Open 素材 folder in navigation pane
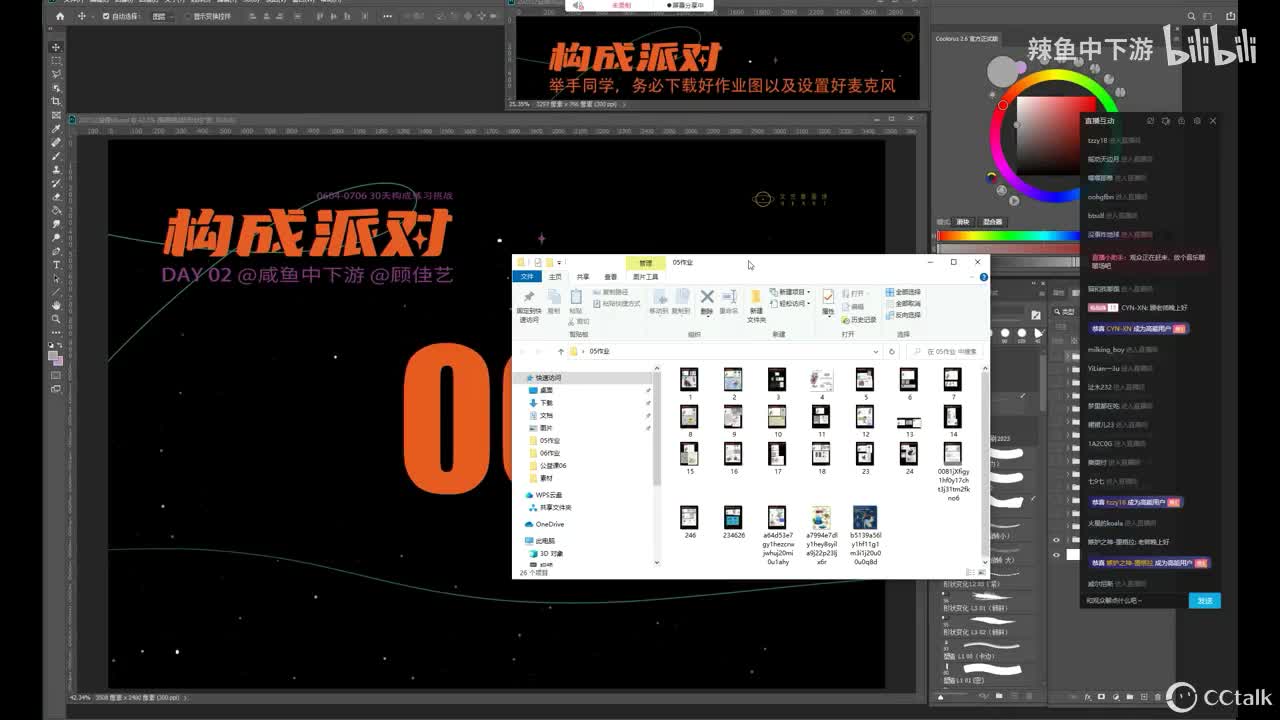Viewport: 1280px width, 720px height. (546, 478)
